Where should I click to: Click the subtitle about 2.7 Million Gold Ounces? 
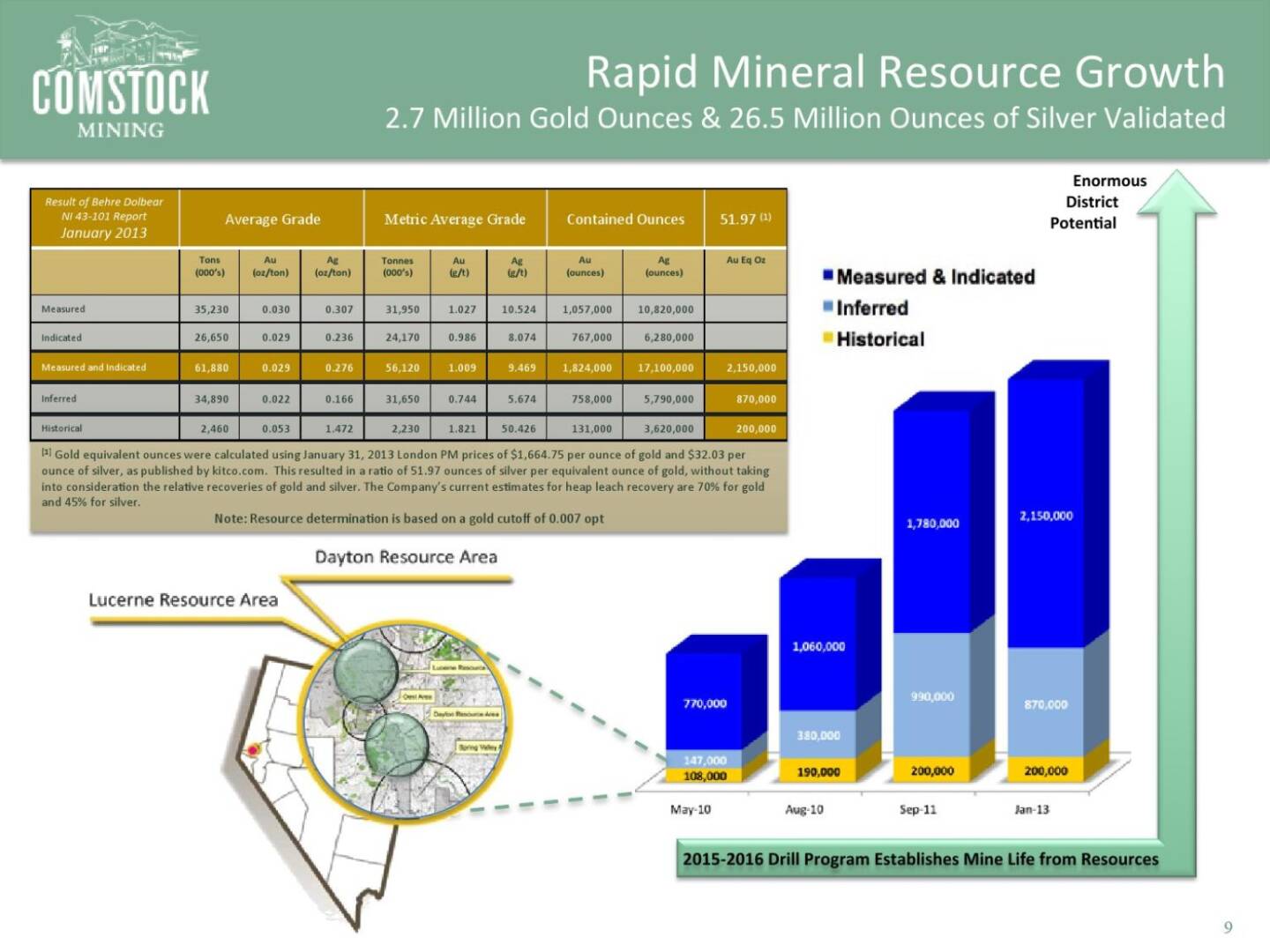(805, 118)
